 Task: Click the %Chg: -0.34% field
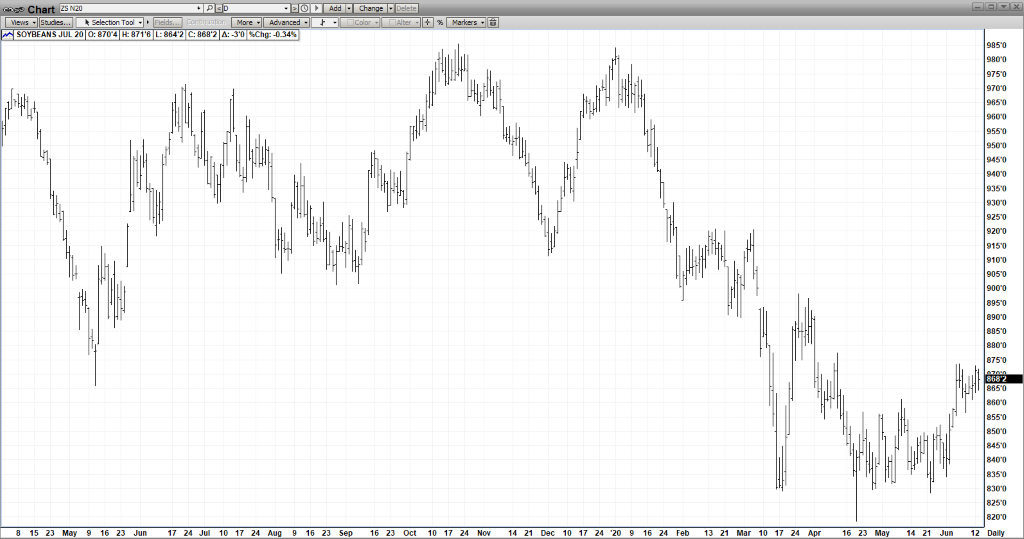tap(272, 35)
